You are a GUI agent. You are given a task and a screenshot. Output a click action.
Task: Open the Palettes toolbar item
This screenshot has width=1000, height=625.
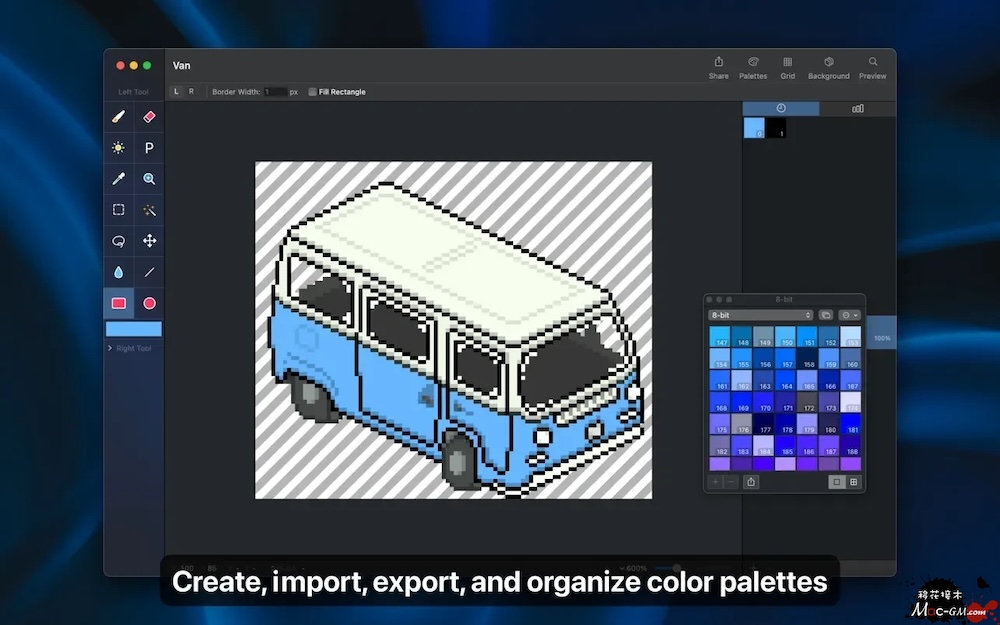pos(753,67)
